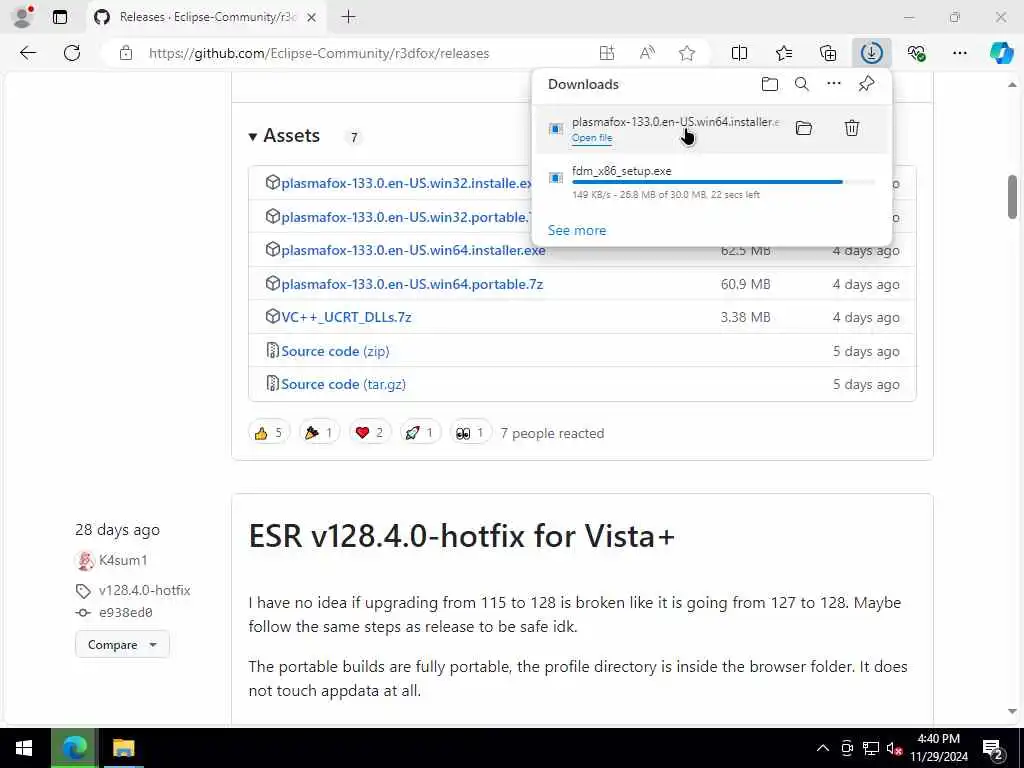Open the Copilot sidebar

[1002, 54]
